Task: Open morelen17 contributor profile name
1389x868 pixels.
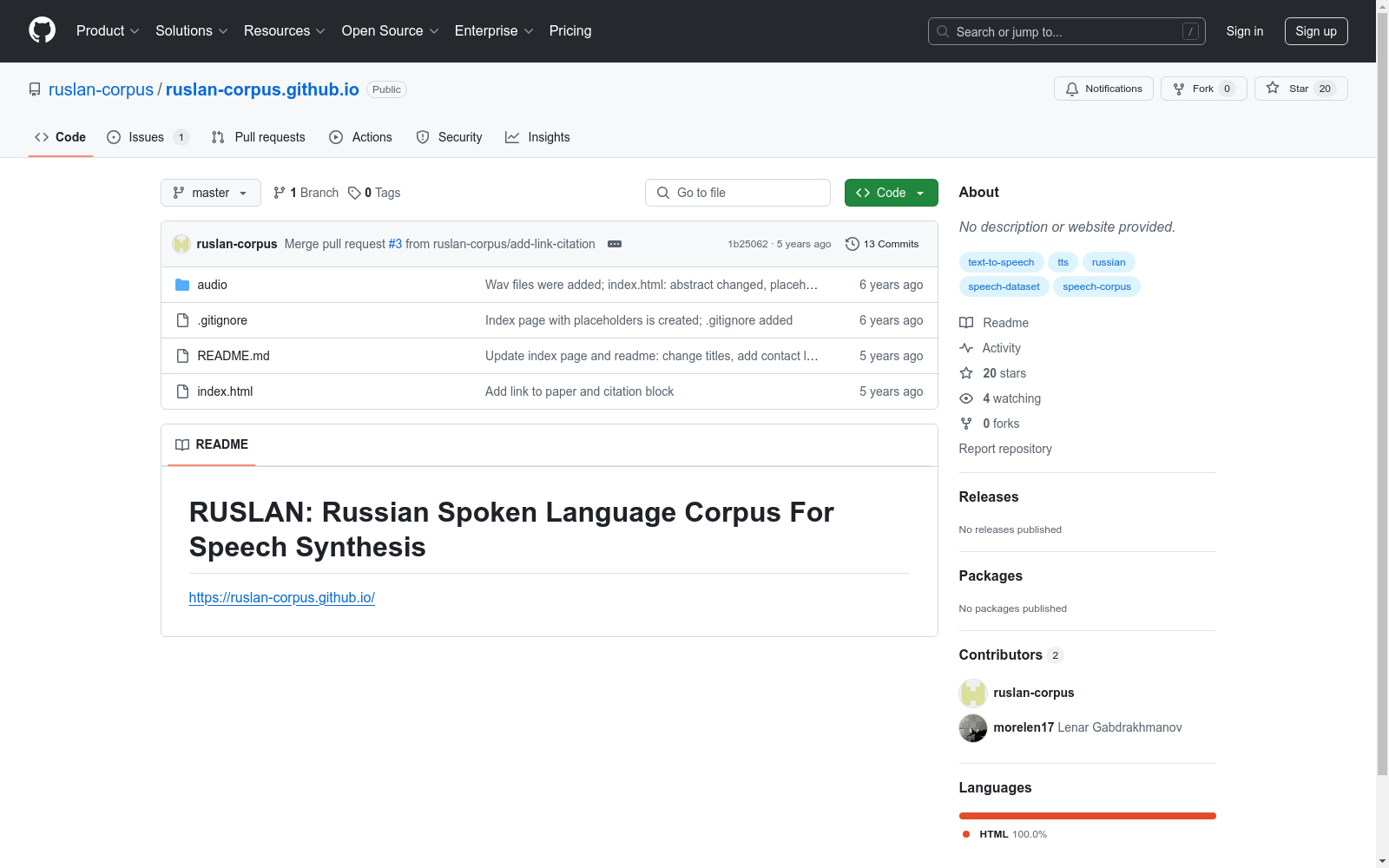Action: click(1024, 727)
